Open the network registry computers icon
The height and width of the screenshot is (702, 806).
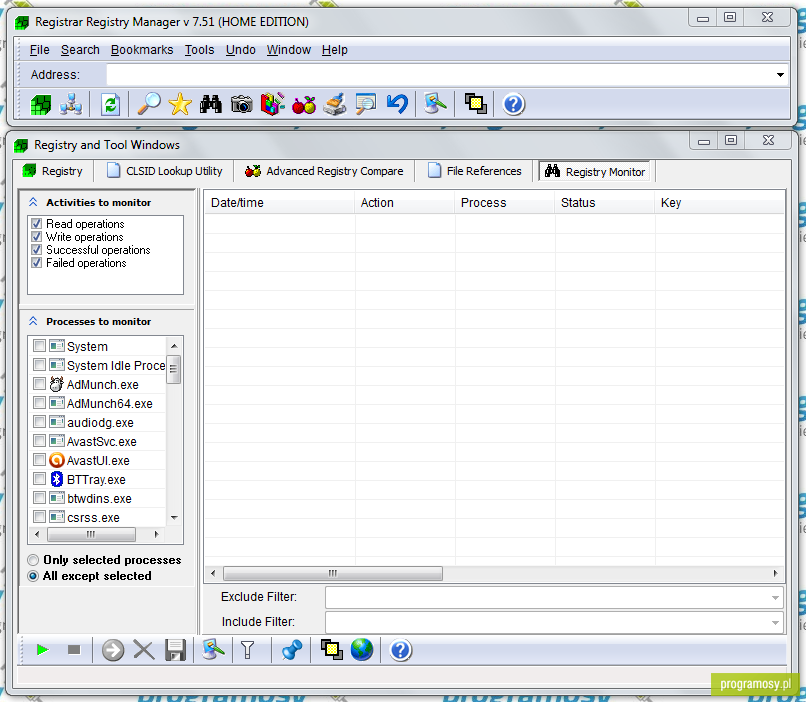click(70, 104)
